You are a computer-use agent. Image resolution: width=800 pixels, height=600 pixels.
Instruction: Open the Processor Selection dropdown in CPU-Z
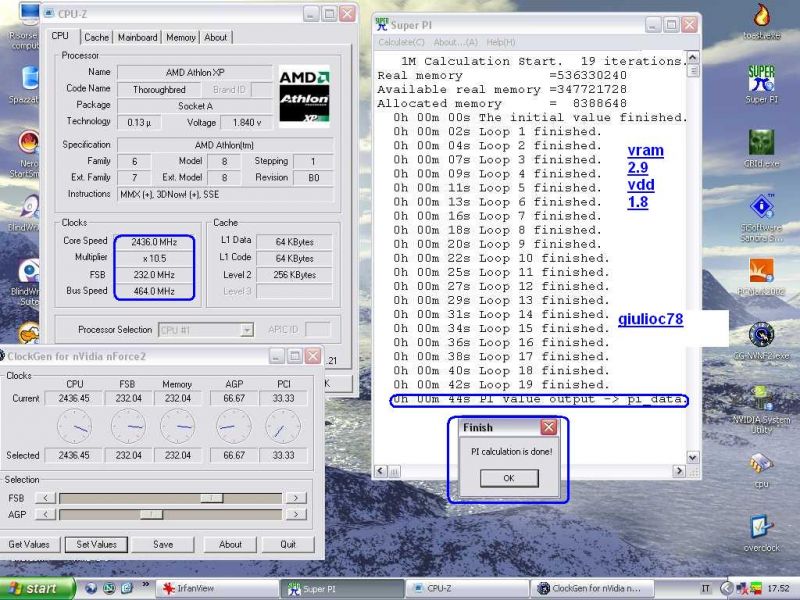click(x=206, y=330)
